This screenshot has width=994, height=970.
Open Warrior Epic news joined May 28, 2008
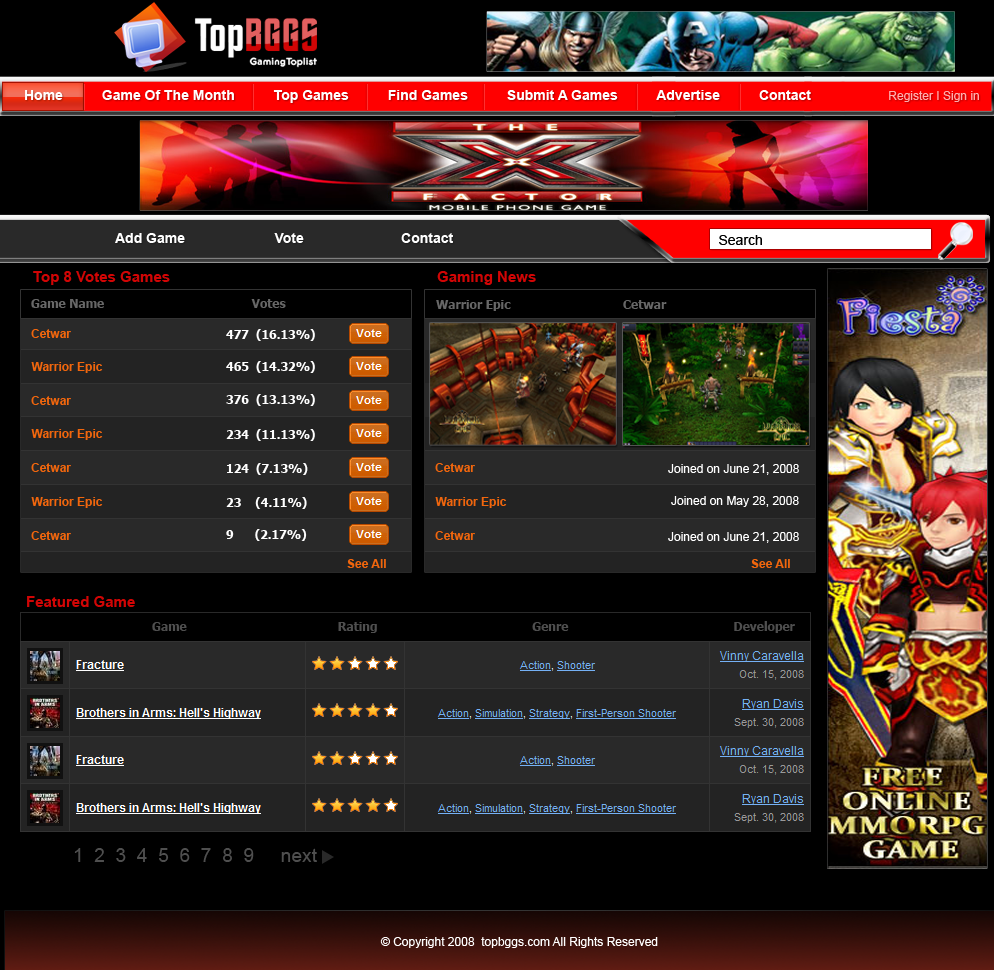[x=470, y=501]
